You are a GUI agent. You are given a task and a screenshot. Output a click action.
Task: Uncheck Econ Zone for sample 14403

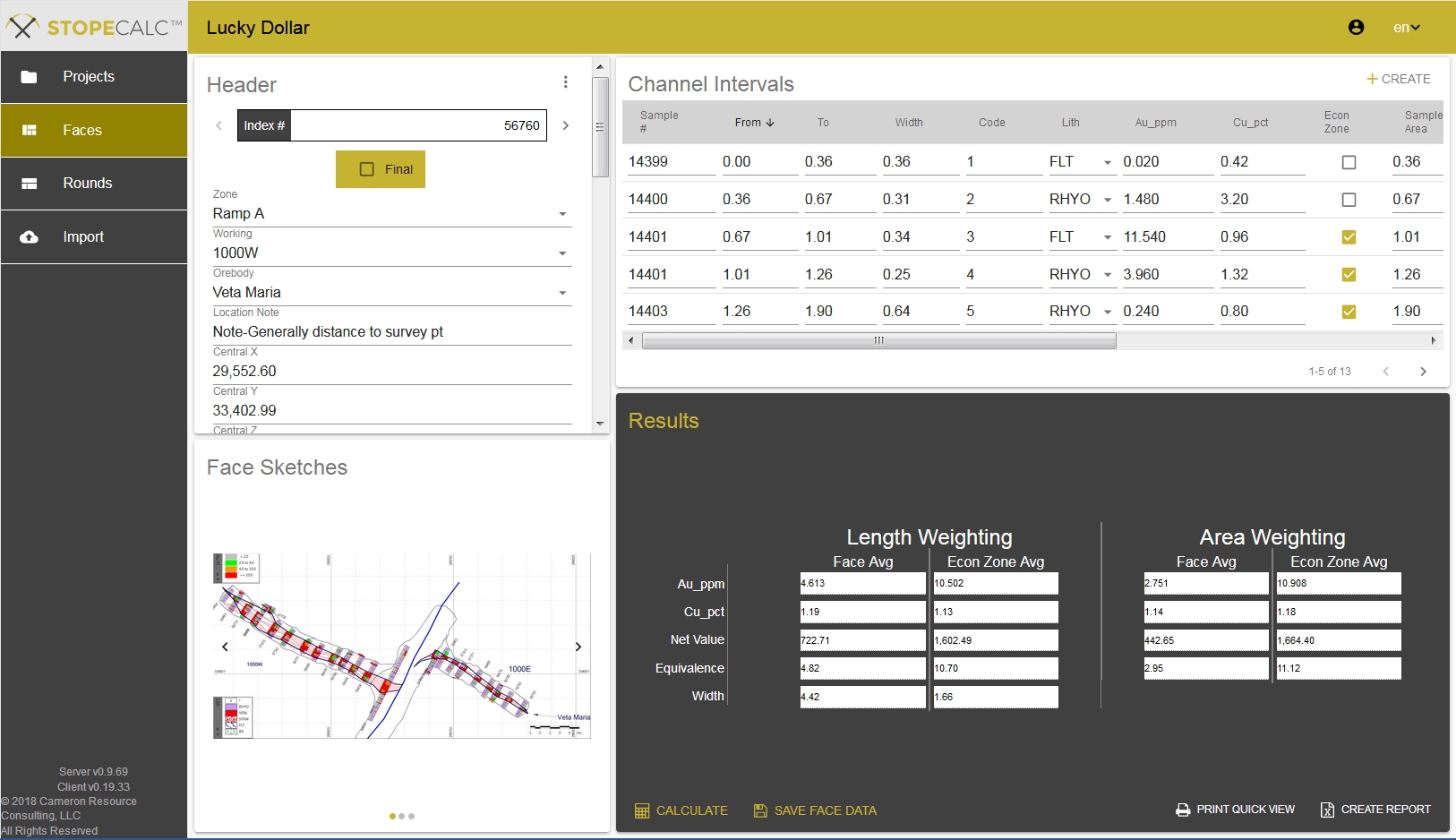click(x=1349, y=312)
